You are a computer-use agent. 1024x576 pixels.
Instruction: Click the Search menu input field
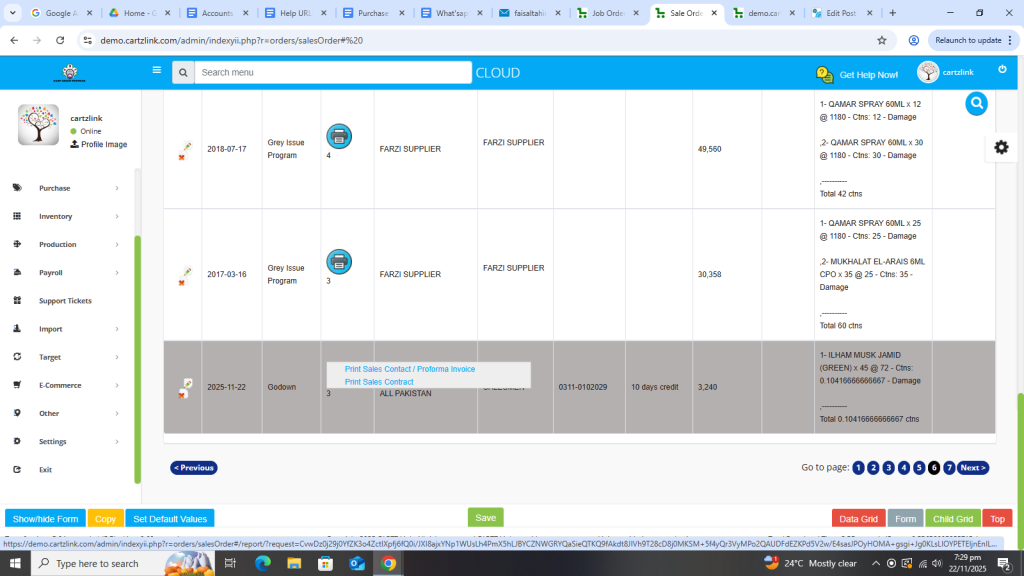pos(332,72)
